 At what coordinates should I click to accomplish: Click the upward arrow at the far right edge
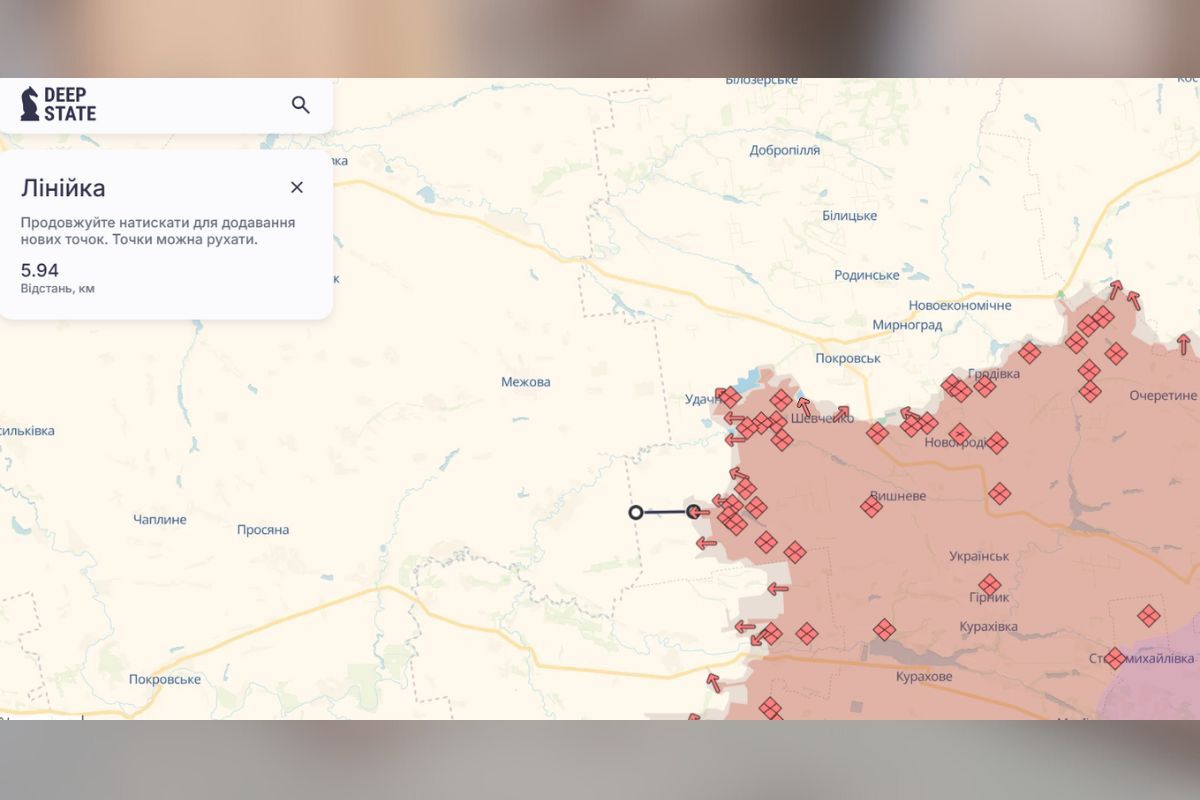1184,344
